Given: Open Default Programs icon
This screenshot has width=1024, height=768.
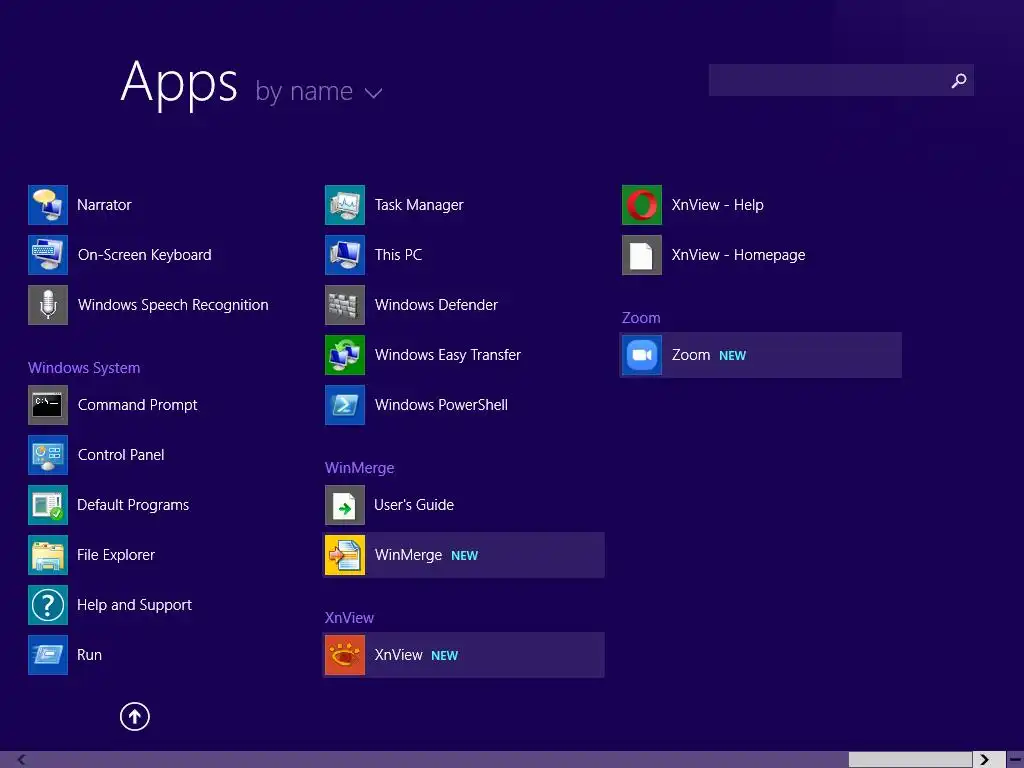Looking at the screenshot, I should point(48,505).
